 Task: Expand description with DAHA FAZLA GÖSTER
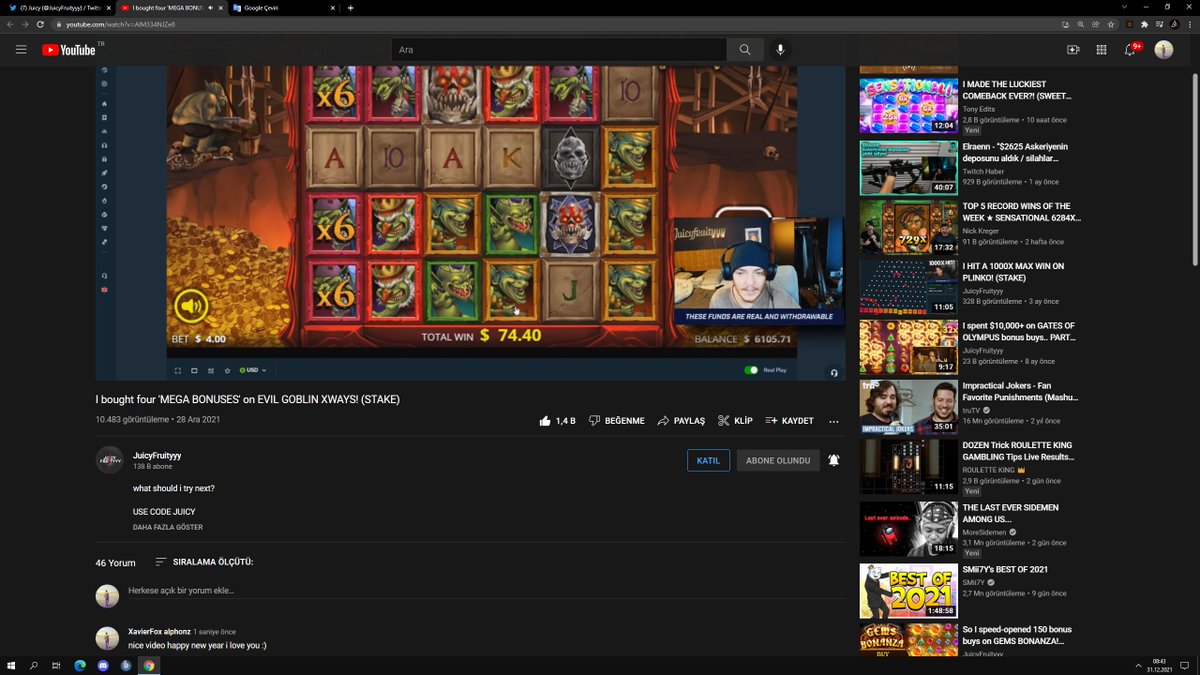coord(168,527)
